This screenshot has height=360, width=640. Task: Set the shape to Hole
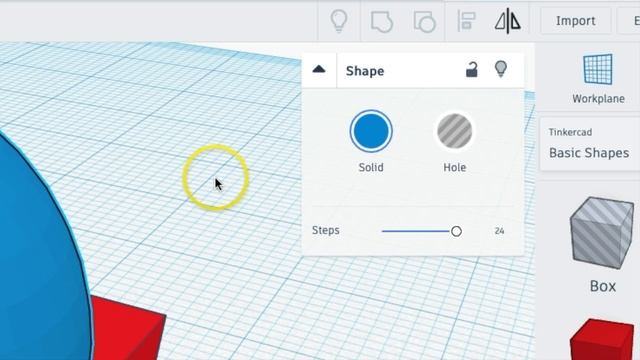(x=455, y=131)
